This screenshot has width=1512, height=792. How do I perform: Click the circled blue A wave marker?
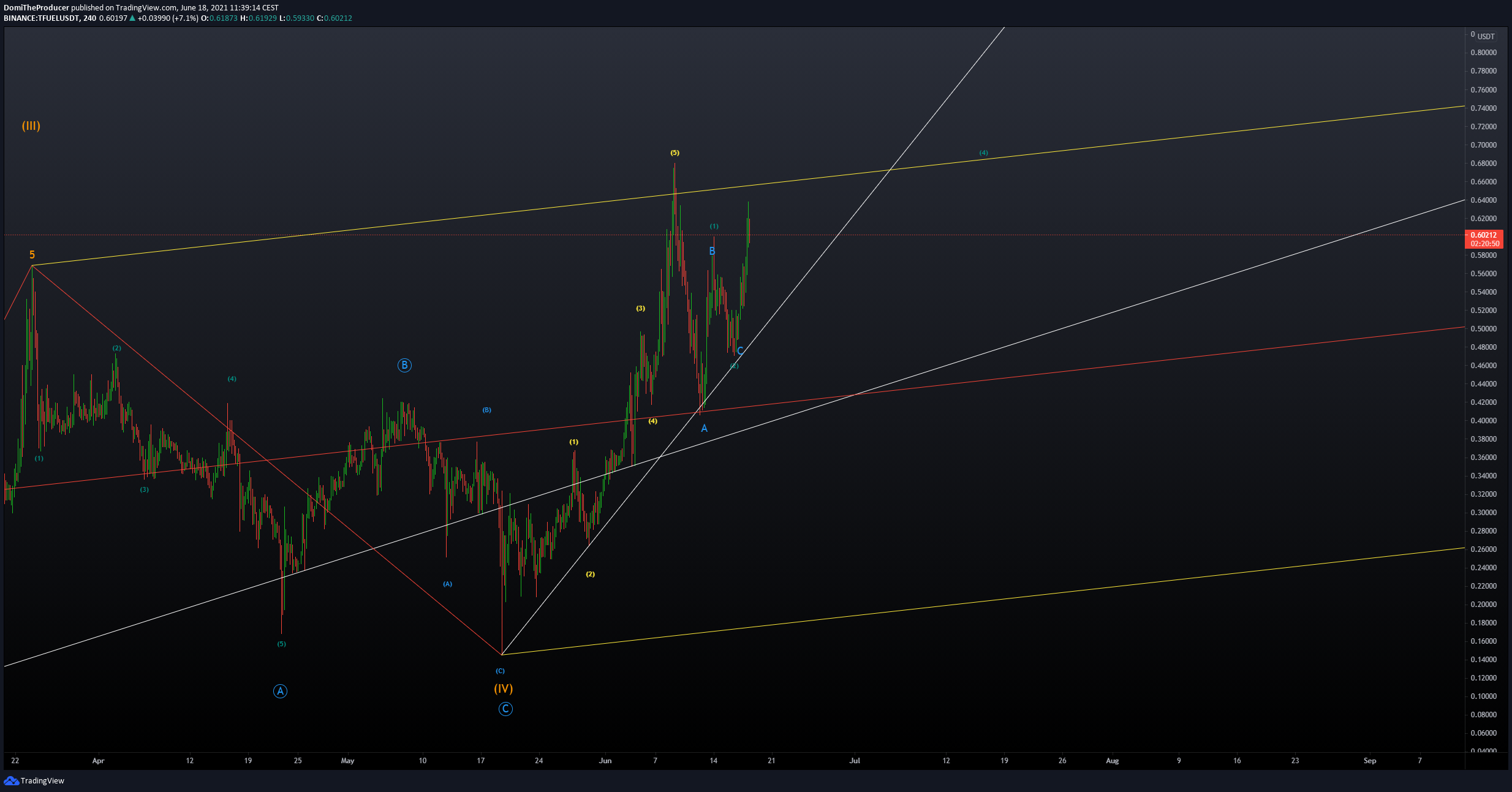click(280, 691)
